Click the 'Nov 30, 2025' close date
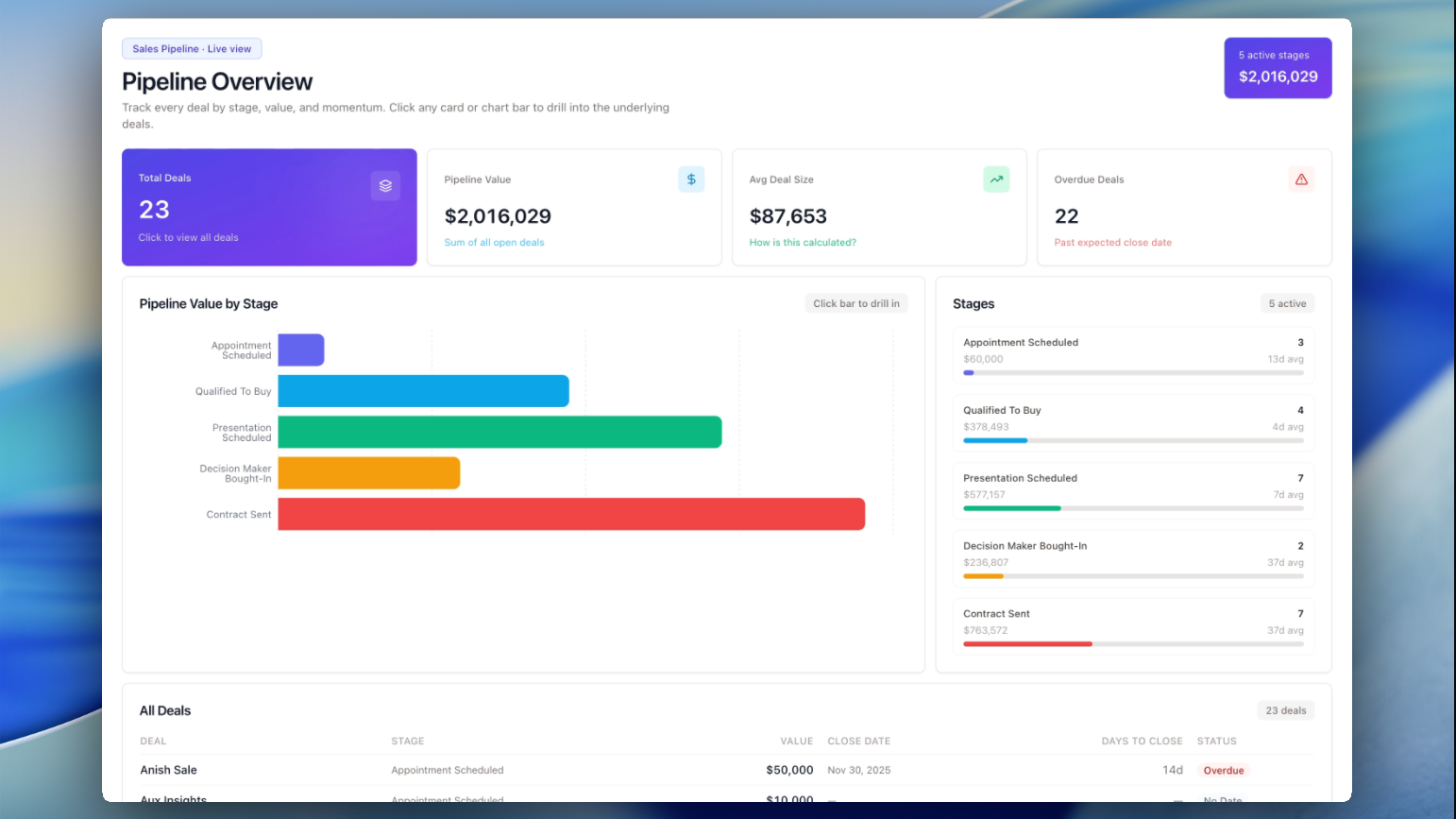 click(859, 771)
